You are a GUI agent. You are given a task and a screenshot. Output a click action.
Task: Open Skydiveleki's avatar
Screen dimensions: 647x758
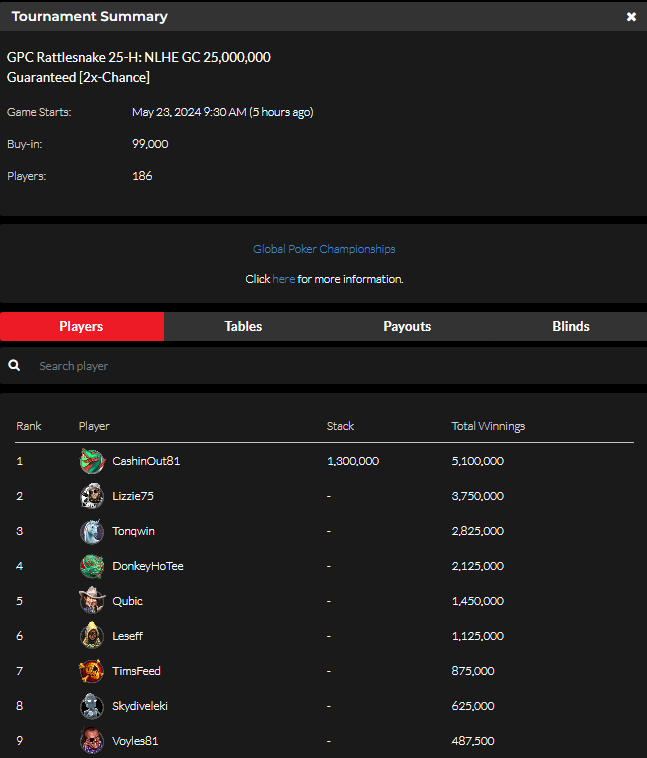click(92, 706)
